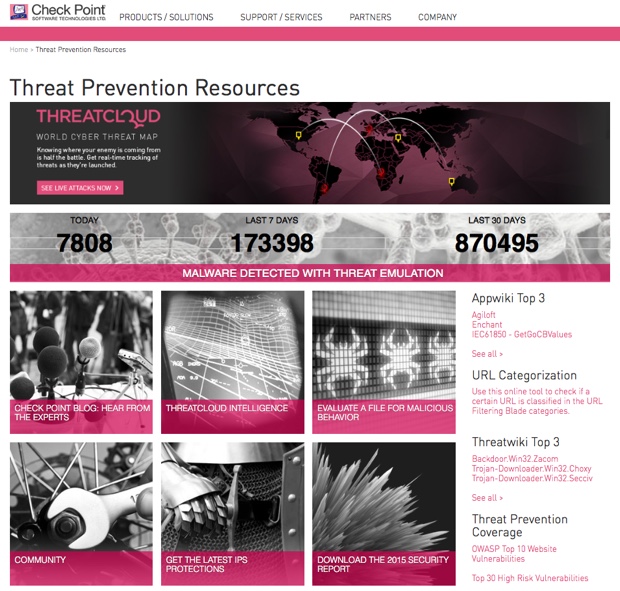Click the yellow map pin over North America
620x591 pixels.
[299, 135]
